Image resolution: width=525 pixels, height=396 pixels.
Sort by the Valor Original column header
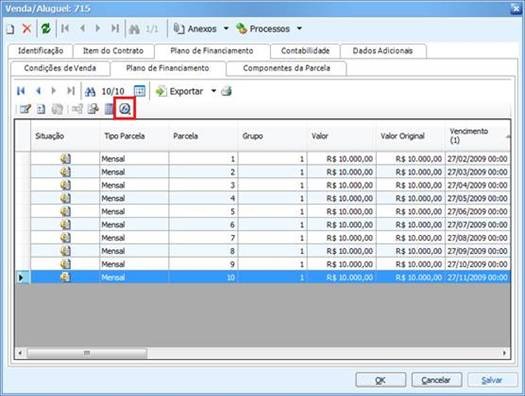410,136
